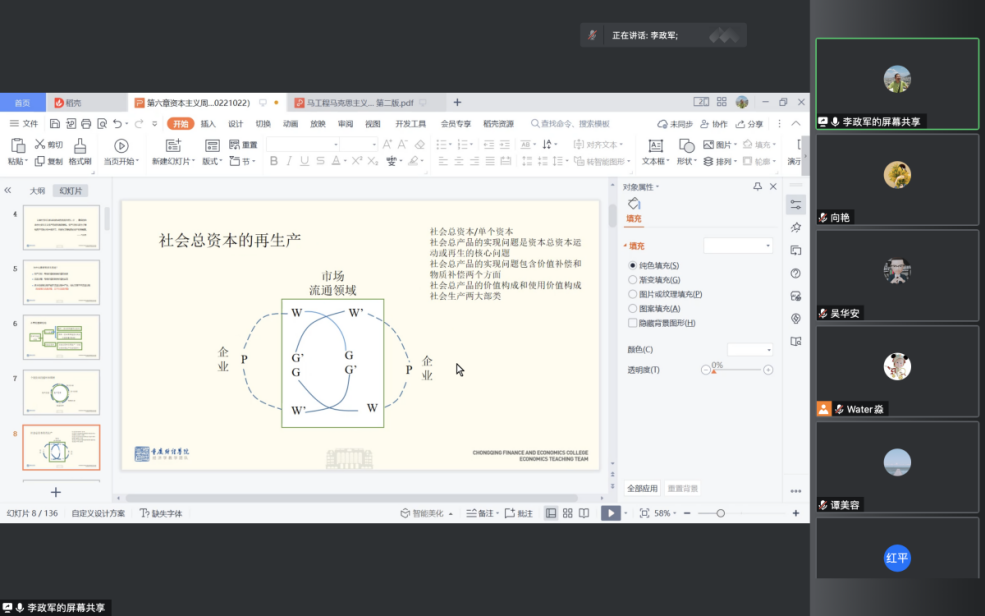This screenshot has width=985, height=616.
Task: Check Hide background graphics (隐藏背景图形)
Action: click(633, 323)
